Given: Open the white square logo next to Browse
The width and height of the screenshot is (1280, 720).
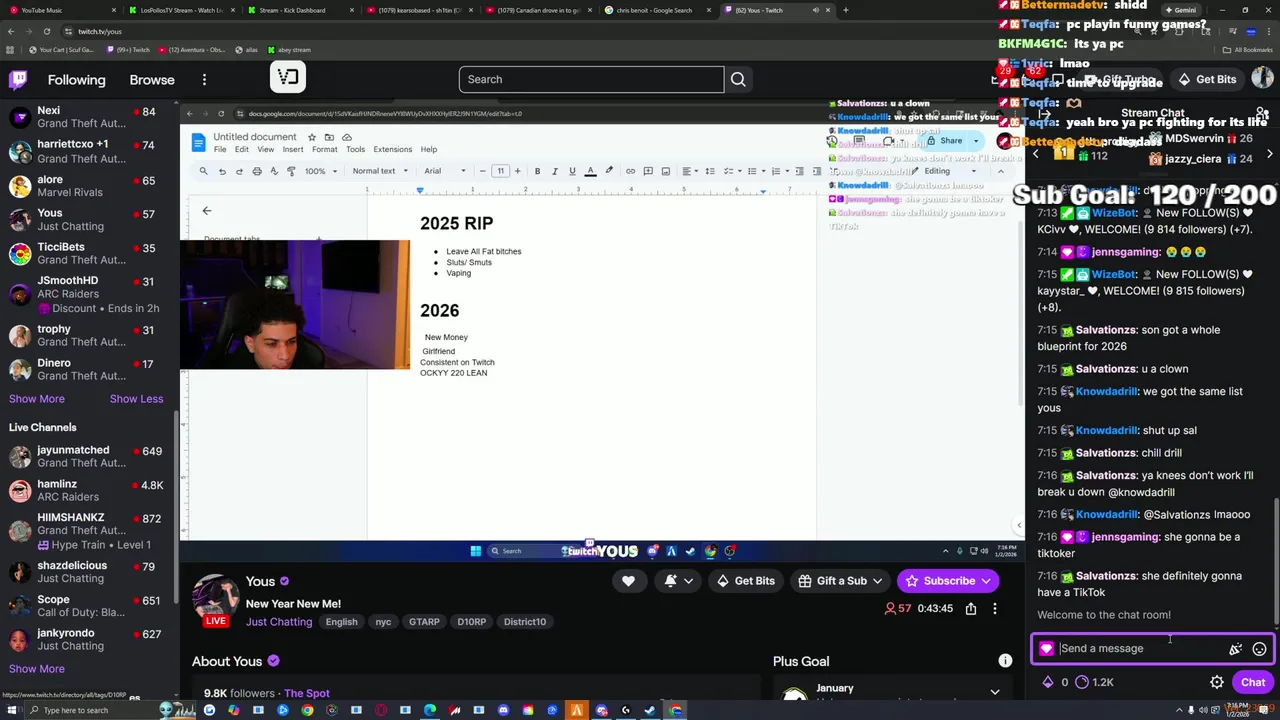Looking at the screenshot, I should [288, 77].
